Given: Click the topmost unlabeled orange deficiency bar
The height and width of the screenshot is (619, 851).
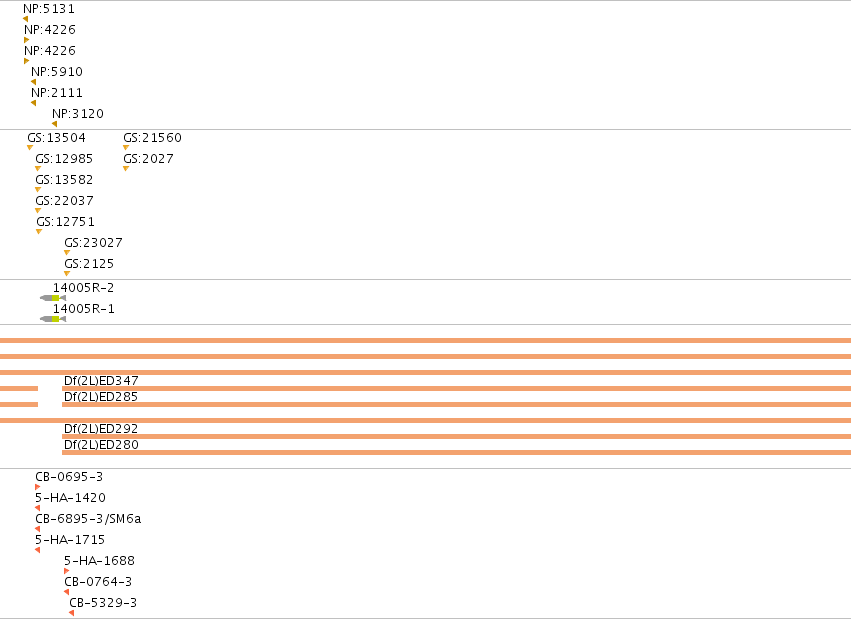Looking at the screenshot, I should point(426,341).
